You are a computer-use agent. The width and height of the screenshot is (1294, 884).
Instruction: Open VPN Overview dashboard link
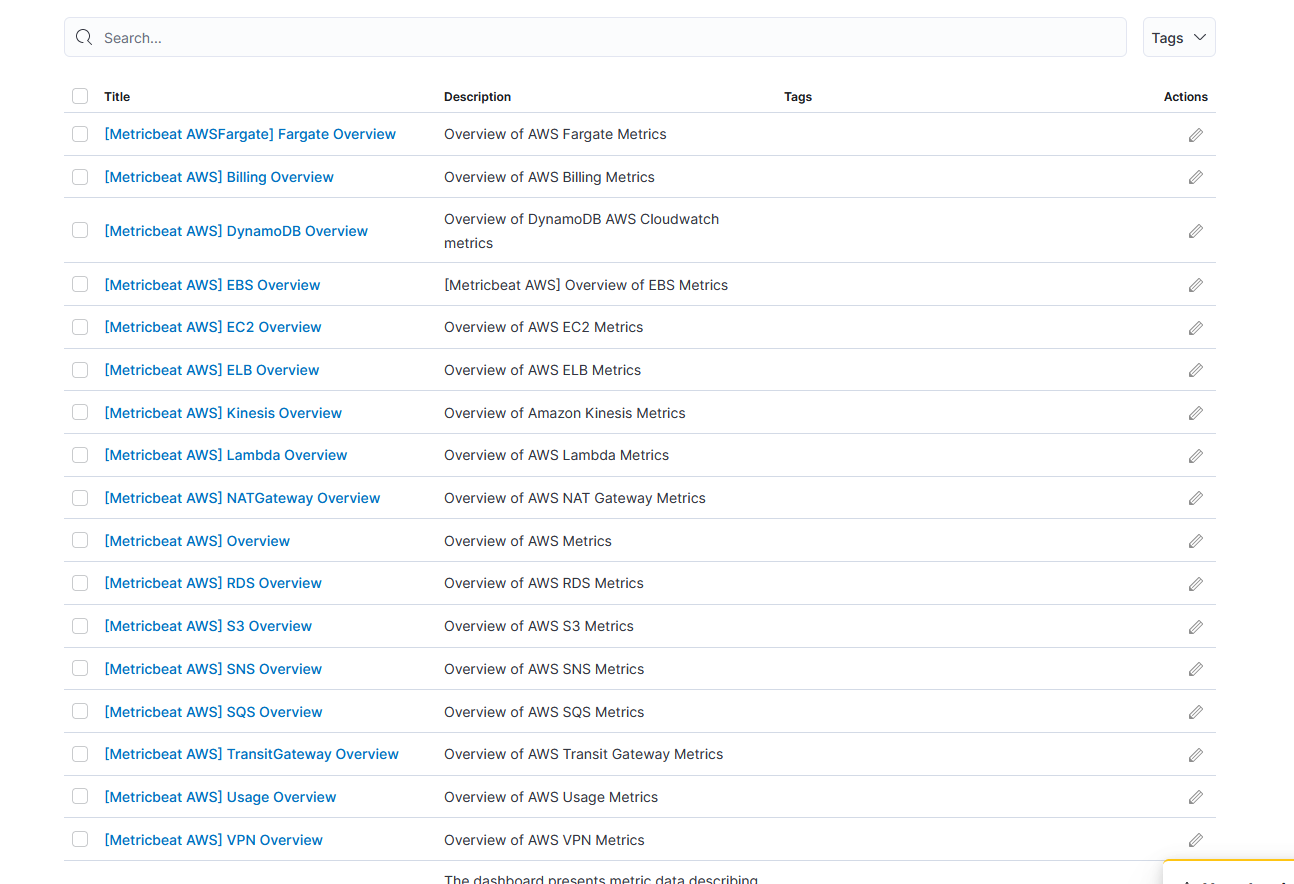213,840
